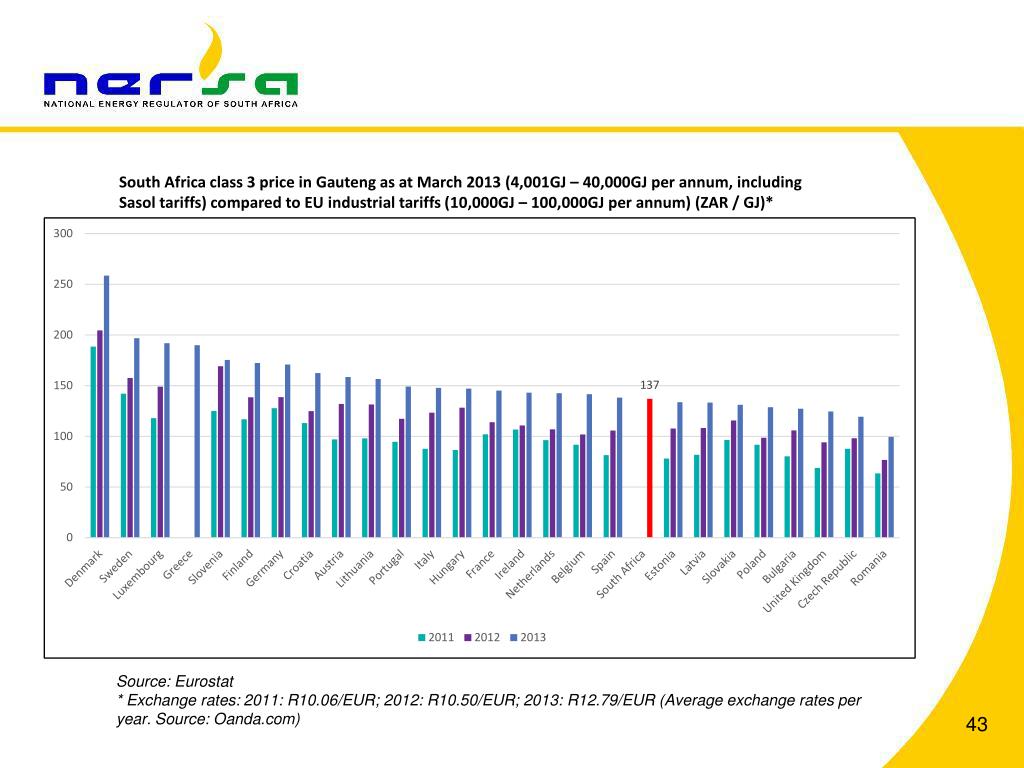Click the exchange rates footnote
This screenshot has height=768, width=1024.
pyautogui.click(x=489, y=709)
